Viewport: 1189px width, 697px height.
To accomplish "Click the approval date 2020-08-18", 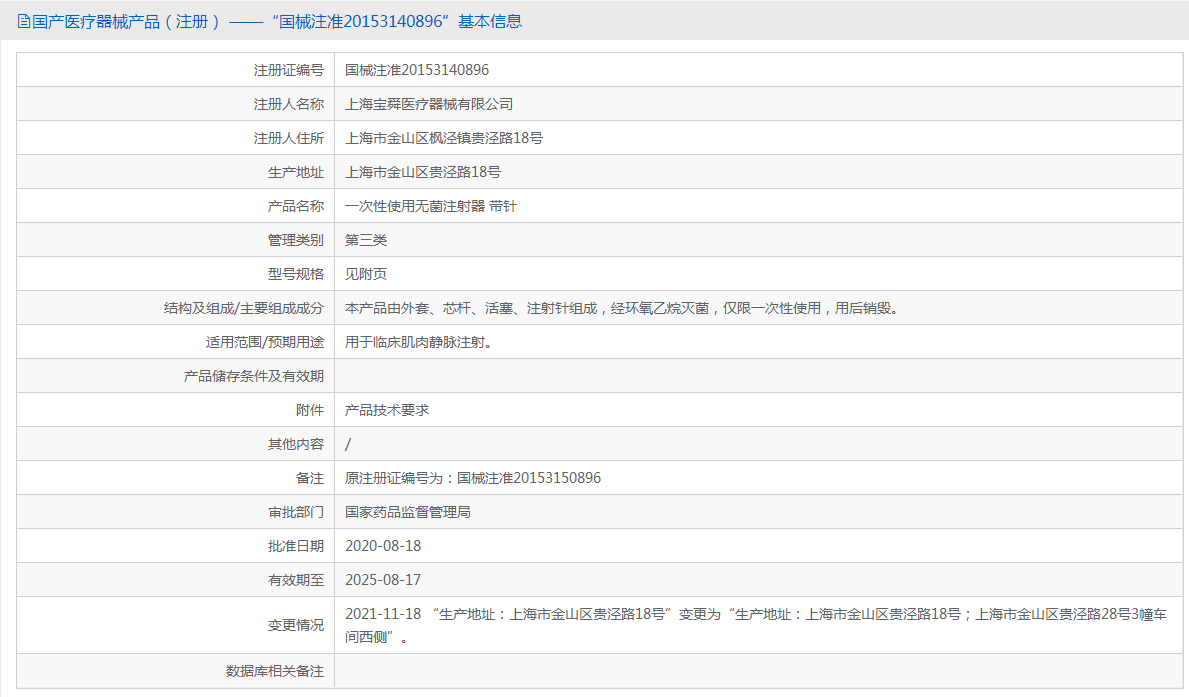I will 383,546.
